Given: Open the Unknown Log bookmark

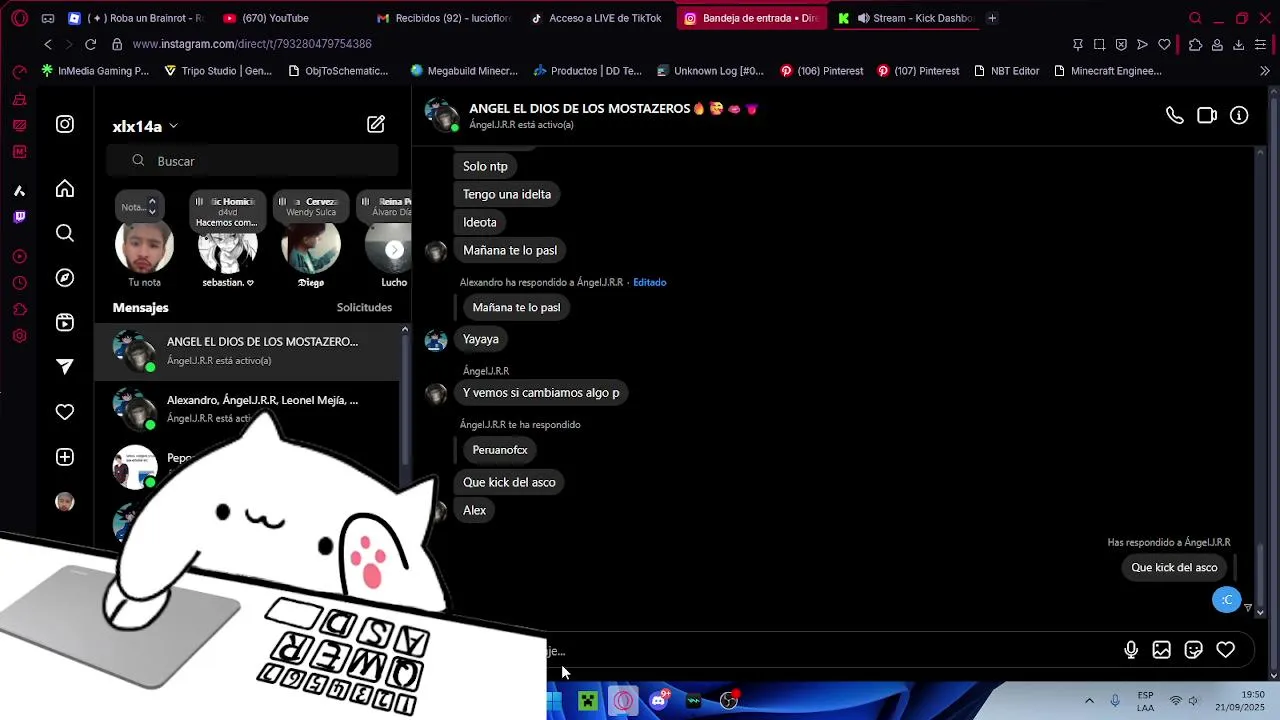Looking at the screenshot, I should [x=710, y=71].
